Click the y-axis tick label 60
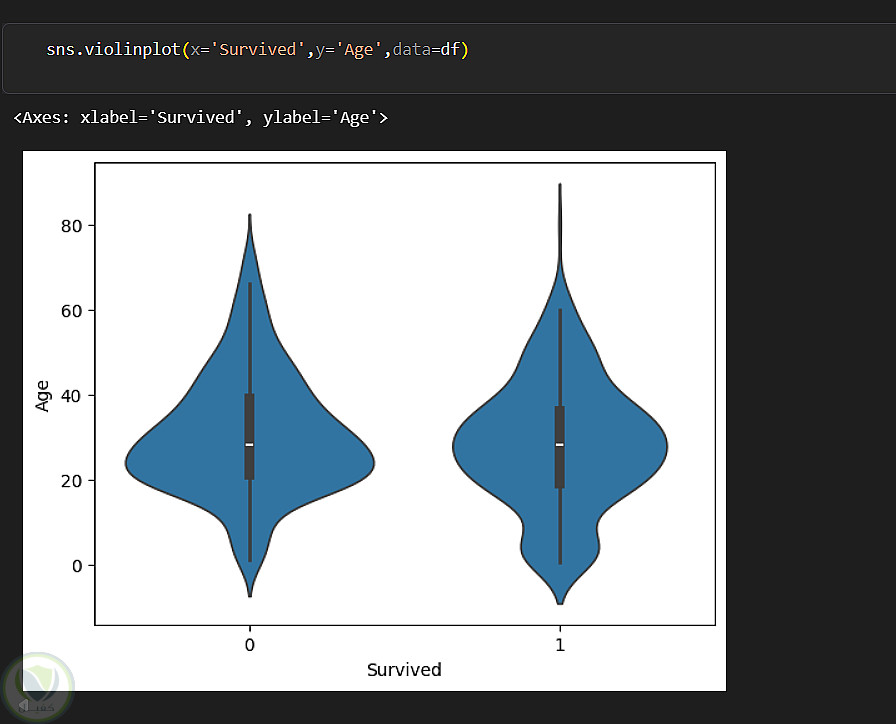 pos(68,311)
